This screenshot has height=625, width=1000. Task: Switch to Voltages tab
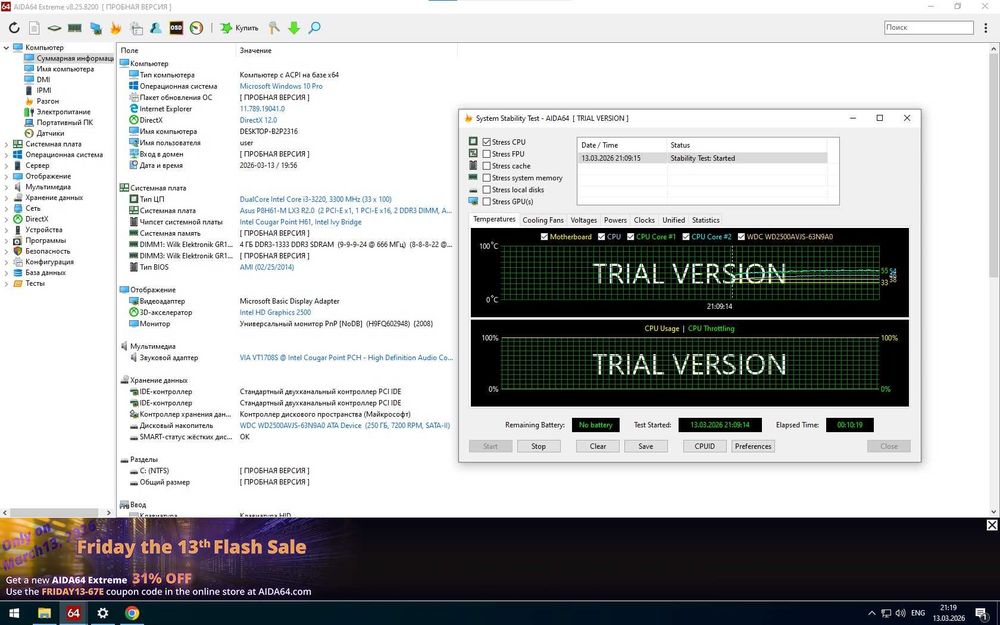coord(584,220)
